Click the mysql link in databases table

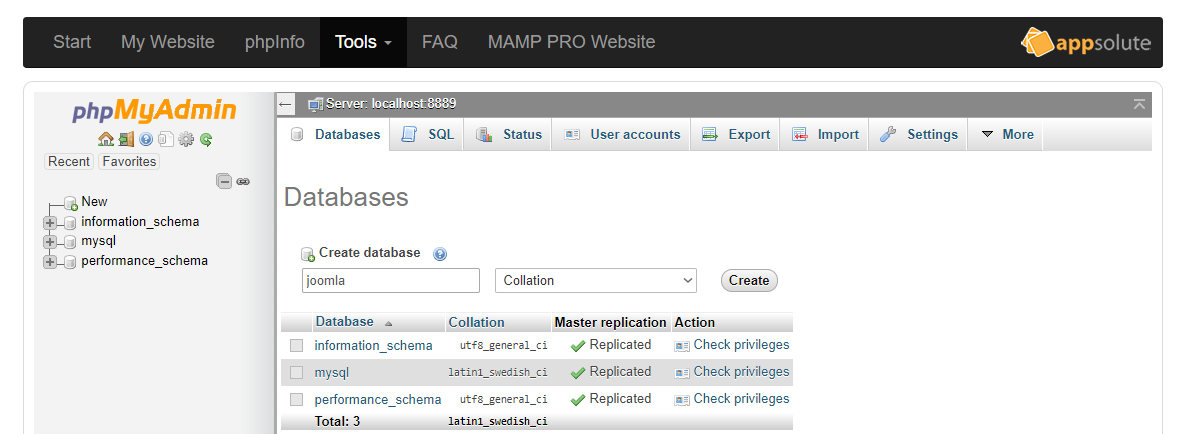tap(331, 372)
